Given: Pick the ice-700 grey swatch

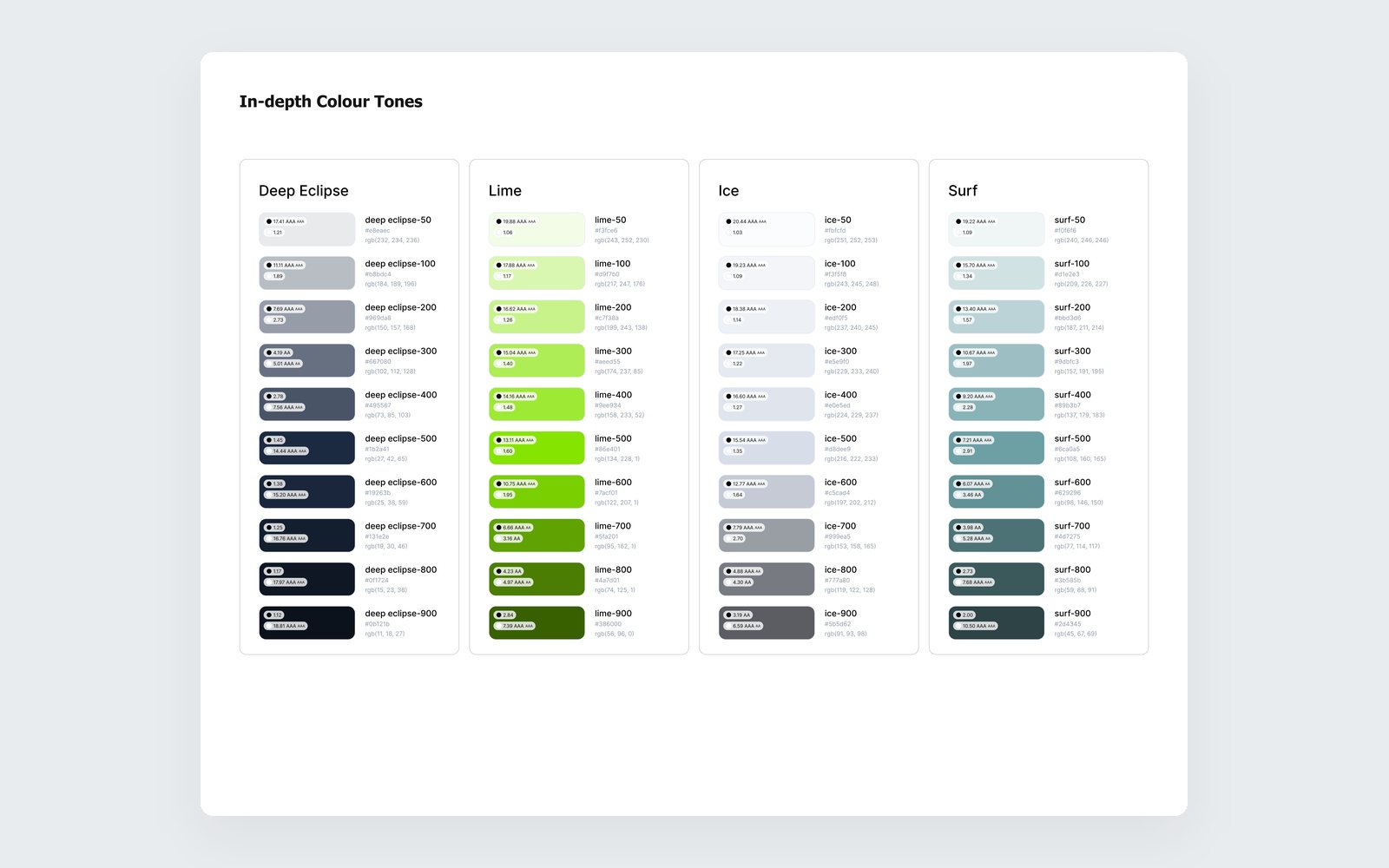Looking at the screenshot, I should [767, 536].
